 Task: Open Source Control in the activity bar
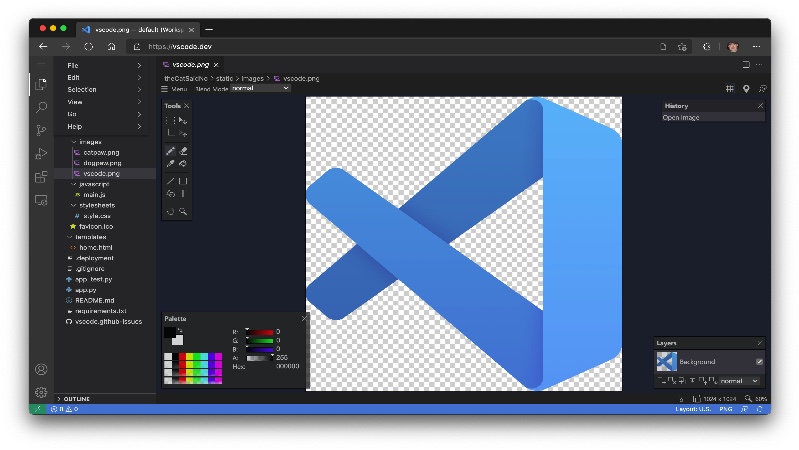(41, 130)
